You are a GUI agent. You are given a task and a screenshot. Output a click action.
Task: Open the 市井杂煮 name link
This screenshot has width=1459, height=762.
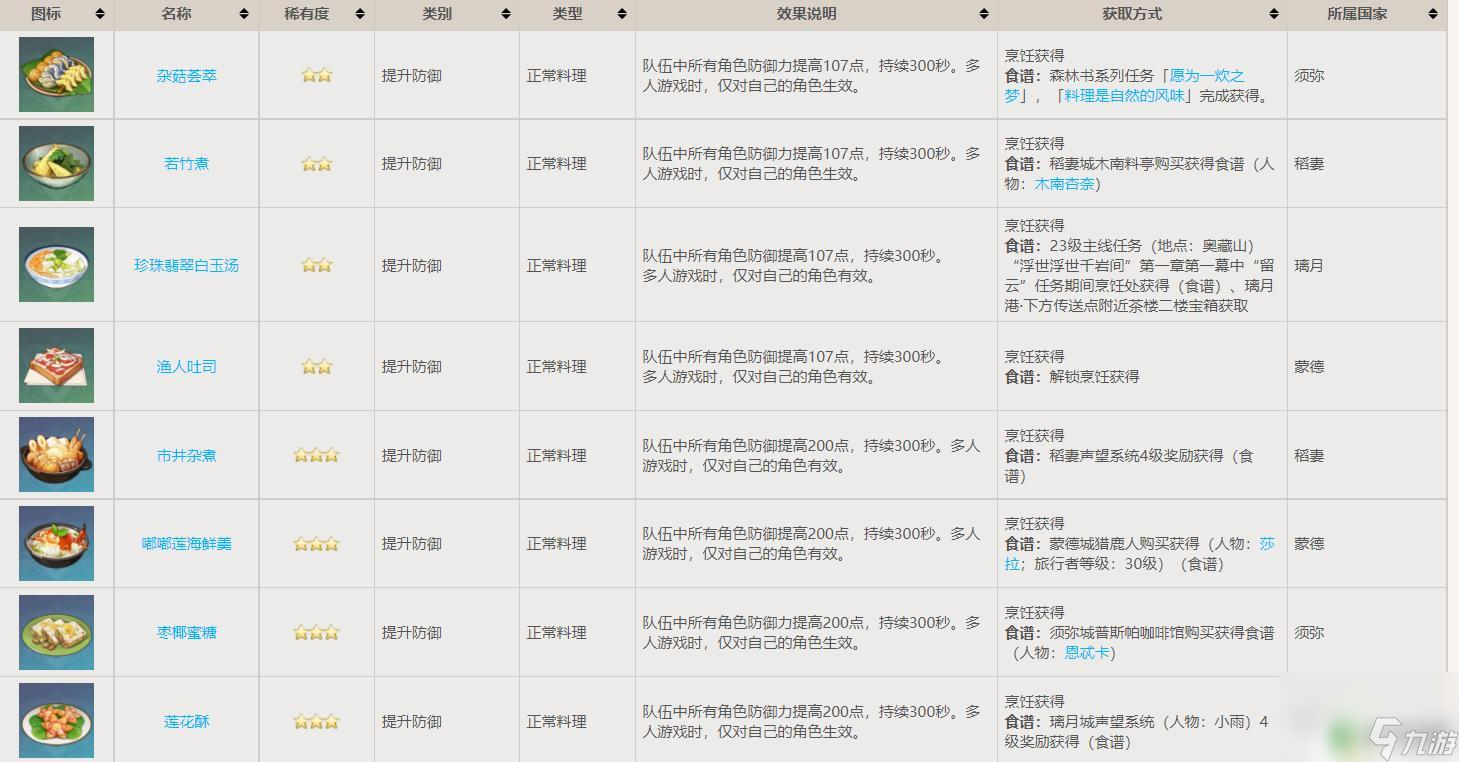(x=187, y=455)
